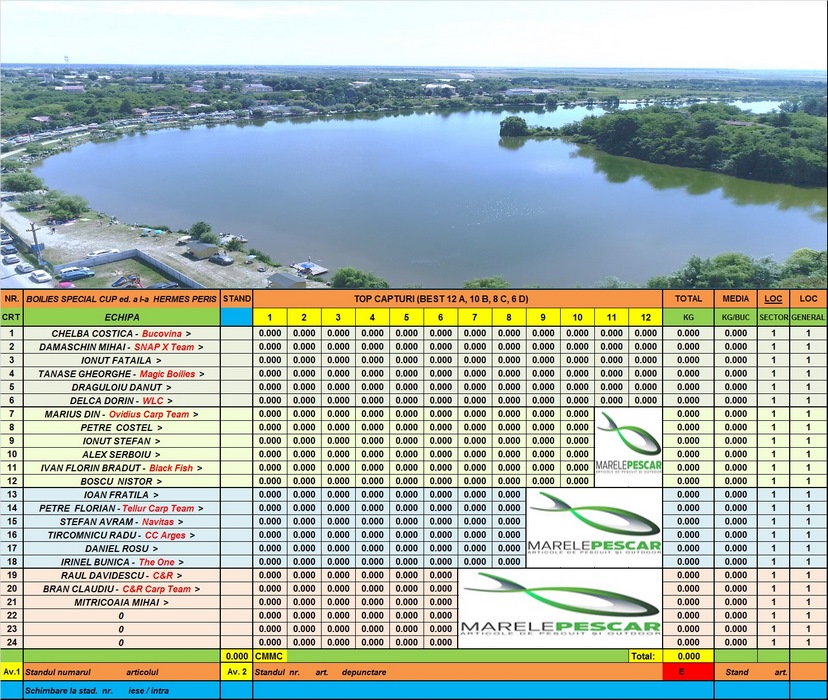Select the 'DAMASCHIN MIHAI - SNAP X Team' cell
The width and height of the screenshot is (828, 700).
click(121, 347)
